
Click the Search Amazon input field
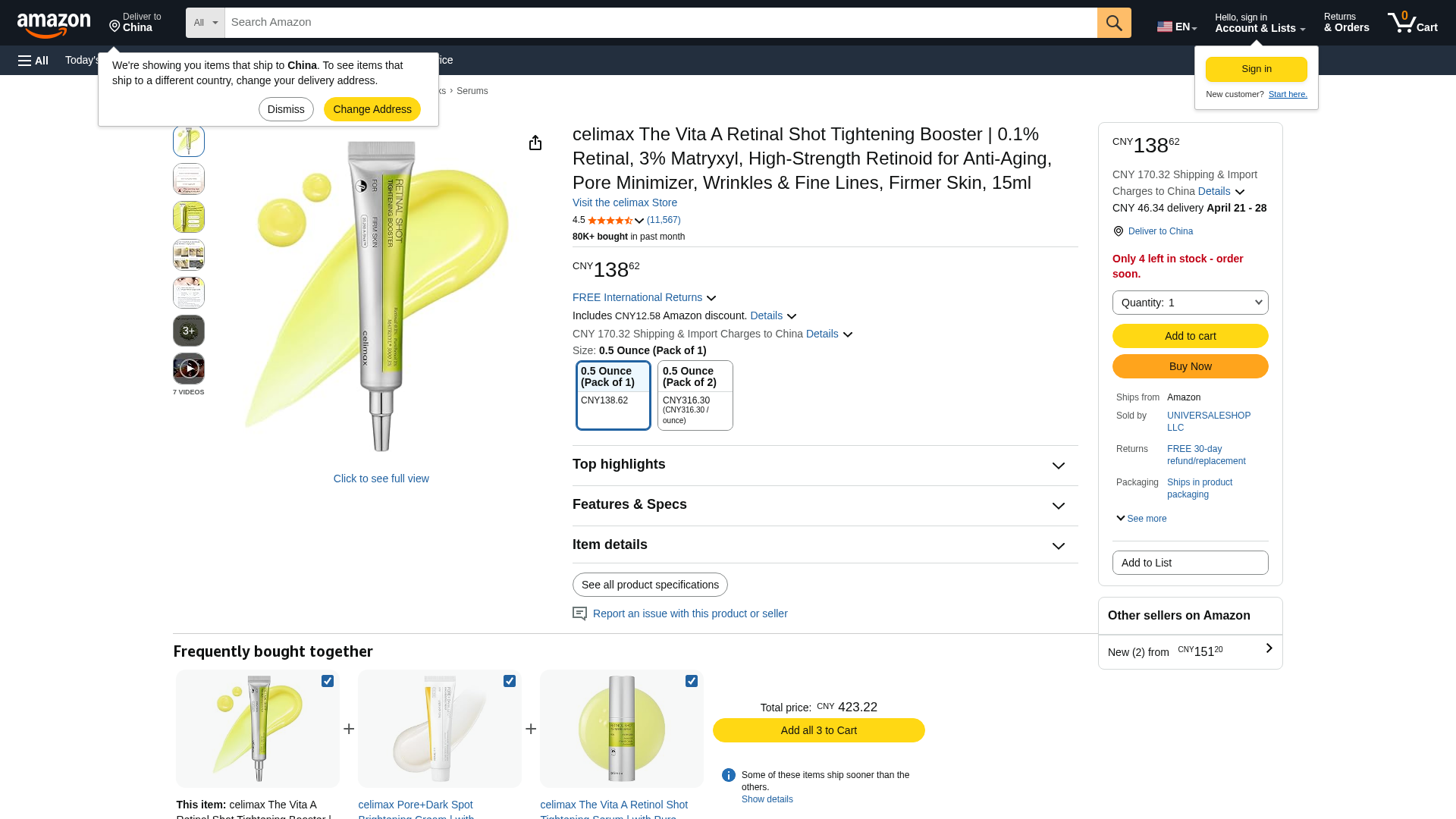click(x=660, y=23)
